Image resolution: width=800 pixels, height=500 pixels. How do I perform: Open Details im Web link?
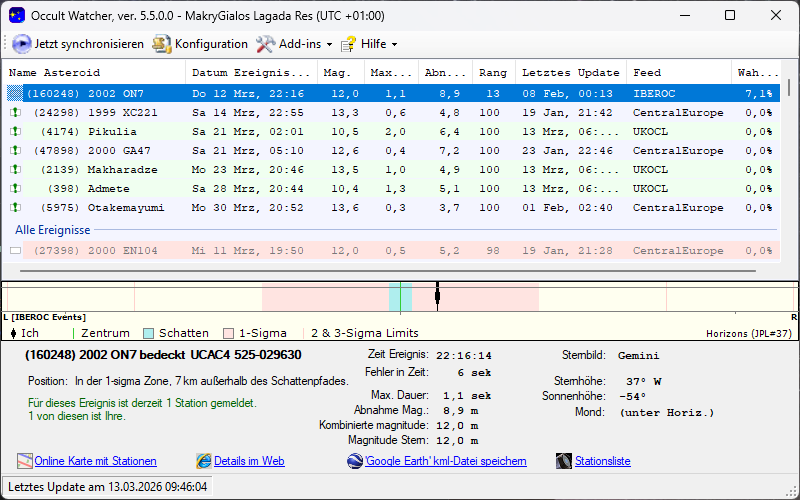pos(249,461)
